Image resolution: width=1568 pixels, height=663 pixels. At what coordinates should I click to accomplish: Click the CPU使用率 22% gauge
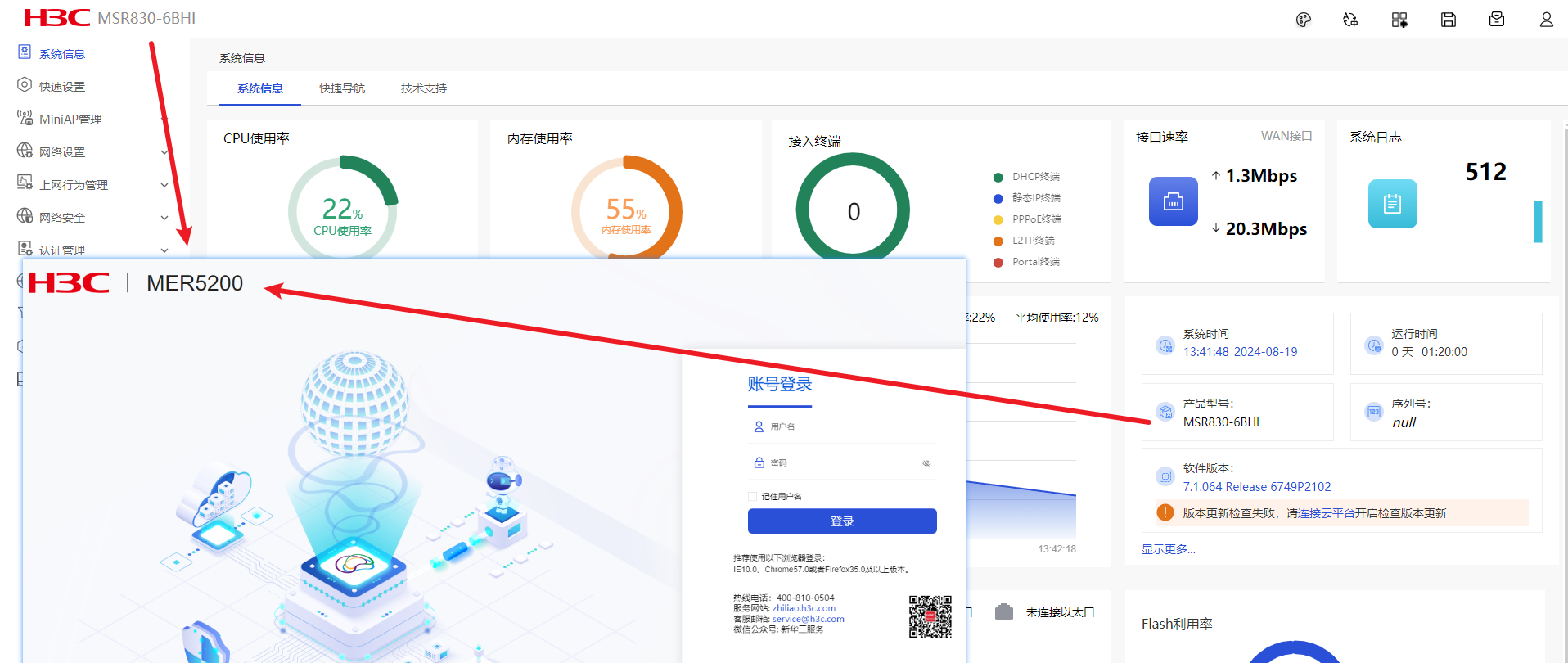343,208
